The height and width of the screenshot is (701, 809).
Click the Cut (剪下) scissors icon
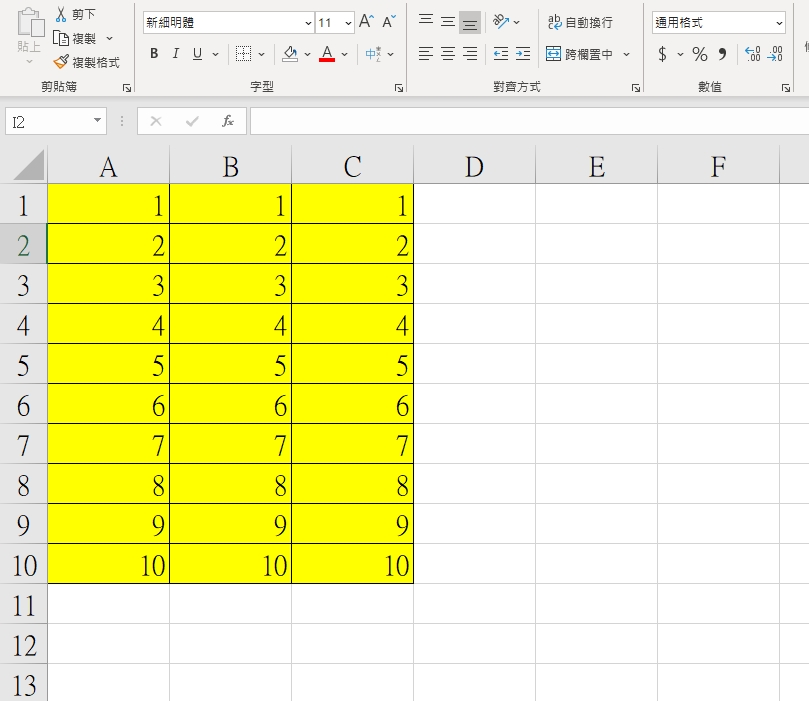tap(61, 14)
